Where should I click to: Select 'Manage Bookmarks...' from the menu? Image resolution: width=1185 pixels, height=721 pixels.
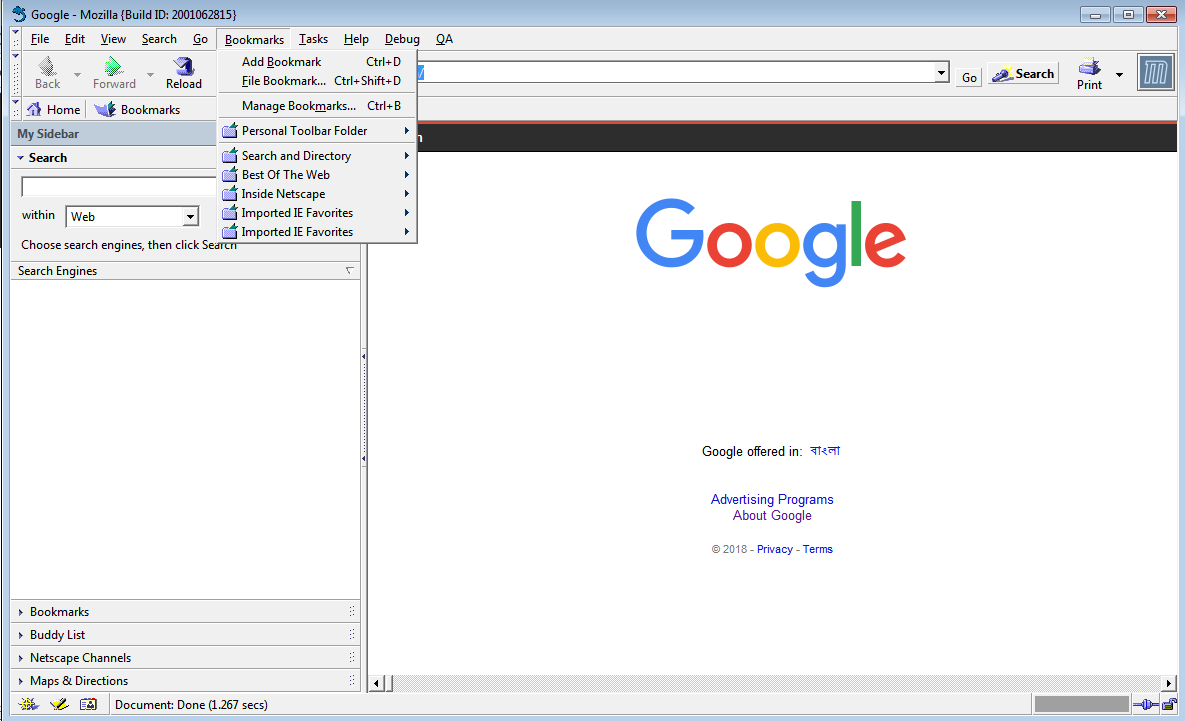click(x=296, y=105)
